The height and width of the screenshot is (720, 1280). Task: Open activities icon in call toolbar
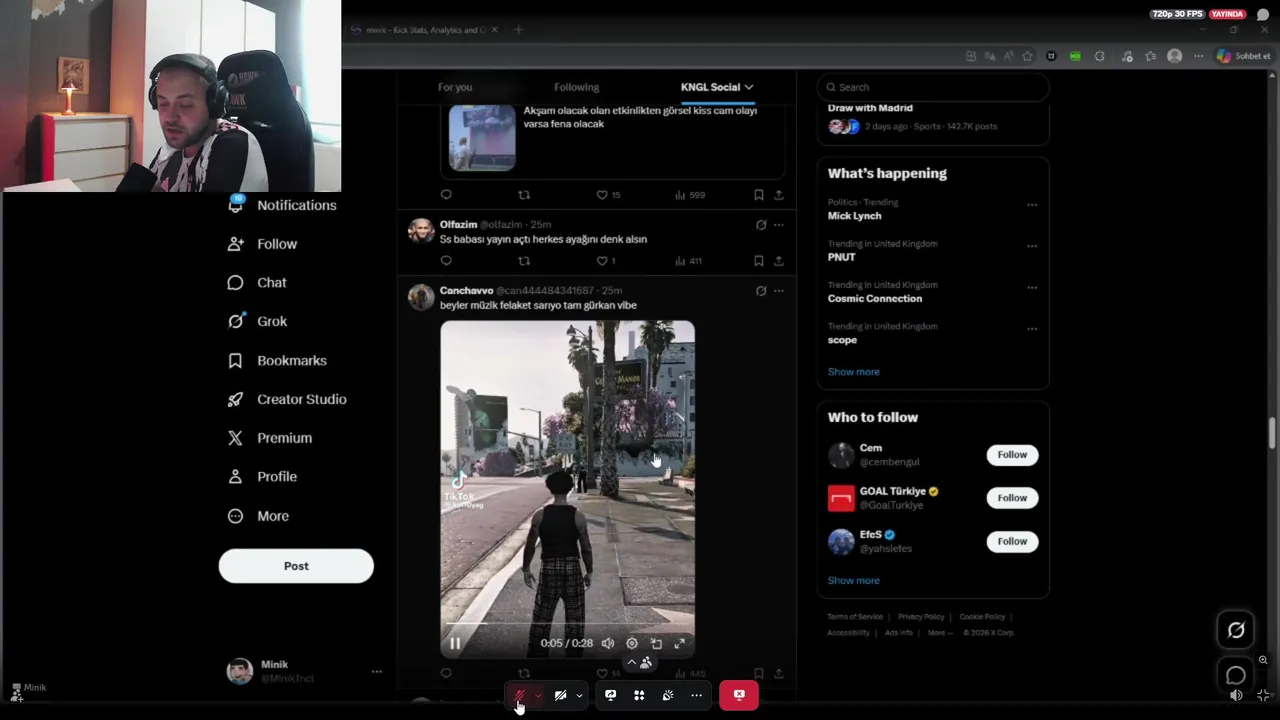(639, 695)
